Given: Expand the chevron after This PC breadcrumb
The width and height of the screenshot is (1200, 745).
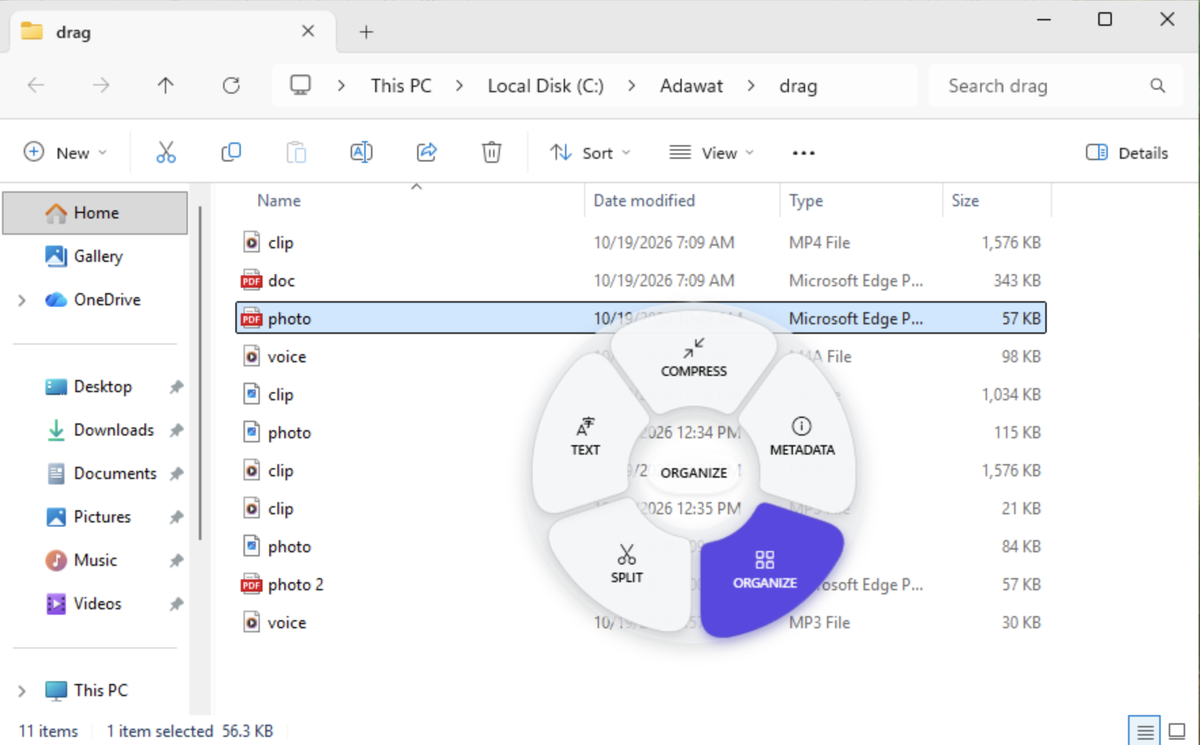Looking at the screenshot, I should [x=460, y=86].
